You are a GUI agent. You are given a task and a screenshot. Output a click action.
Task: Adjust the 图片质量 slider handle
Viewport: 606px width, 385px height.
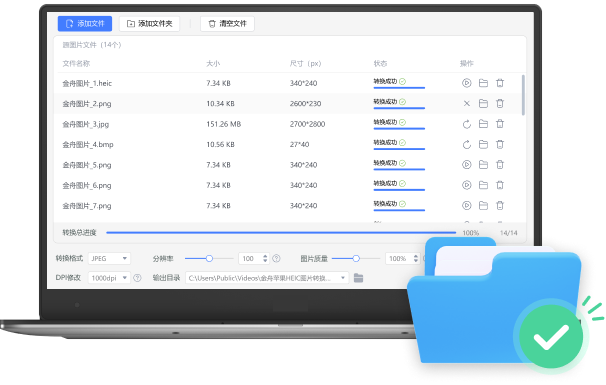[x=356, y=258]
